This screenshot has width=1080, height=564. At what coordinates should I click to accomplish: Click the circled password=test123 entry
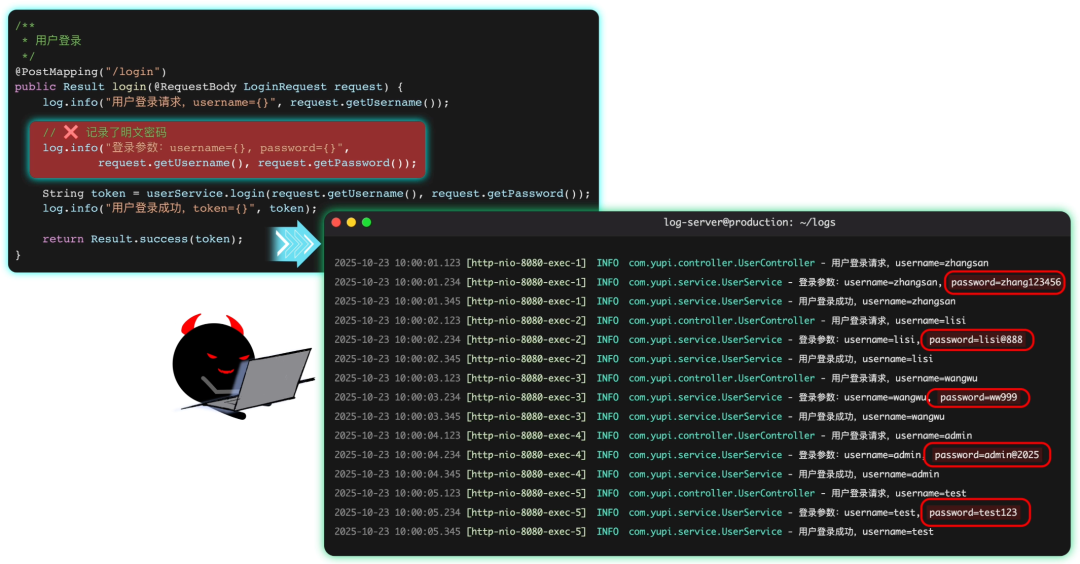coord(975,512)
